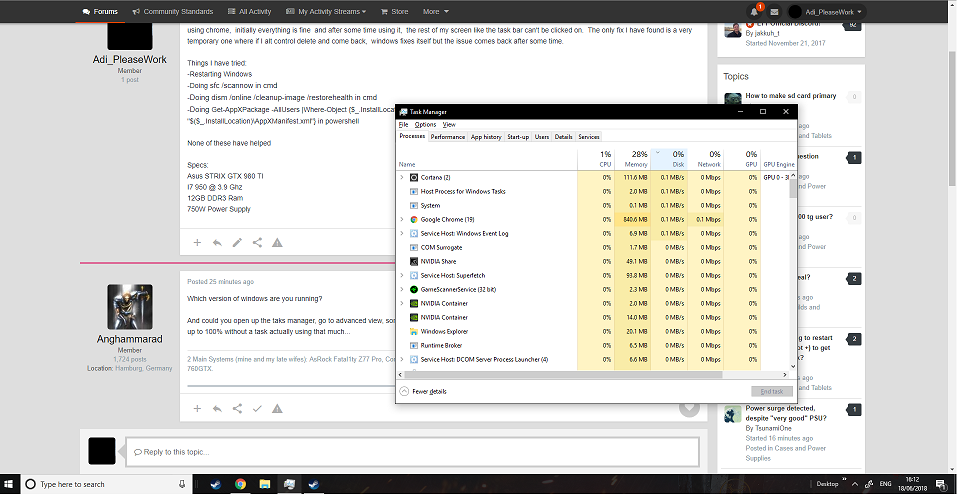Click the Windows taskbar search box
This screenshot has height=495, width=959.
(104, 484)
